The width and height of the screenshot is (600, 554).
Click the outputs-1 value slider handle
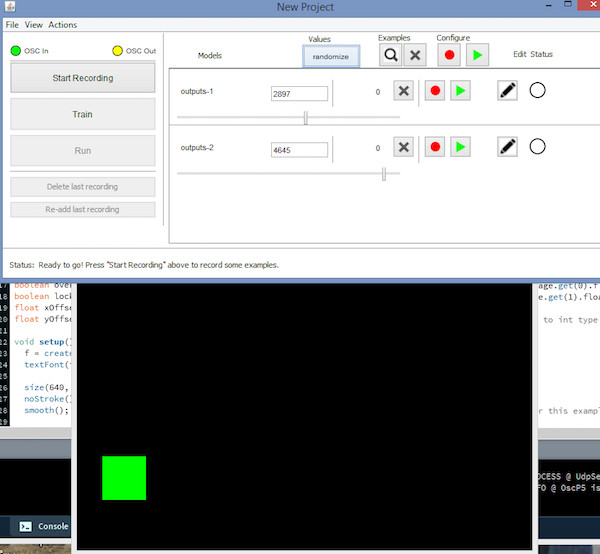point(306,117)
